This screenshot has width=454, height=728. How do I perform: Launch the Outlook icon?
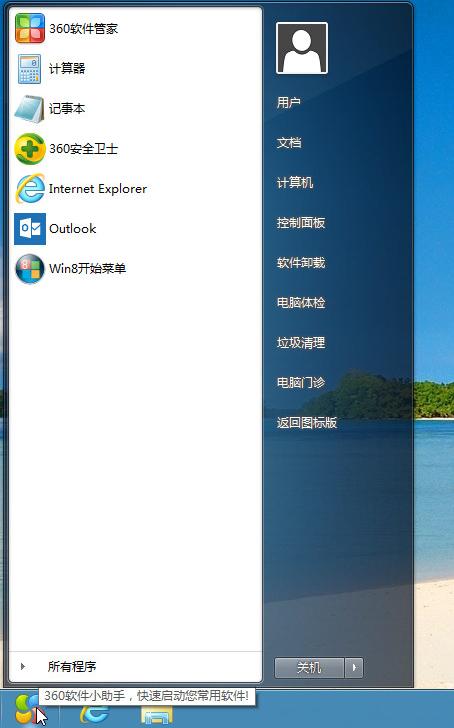30,228
